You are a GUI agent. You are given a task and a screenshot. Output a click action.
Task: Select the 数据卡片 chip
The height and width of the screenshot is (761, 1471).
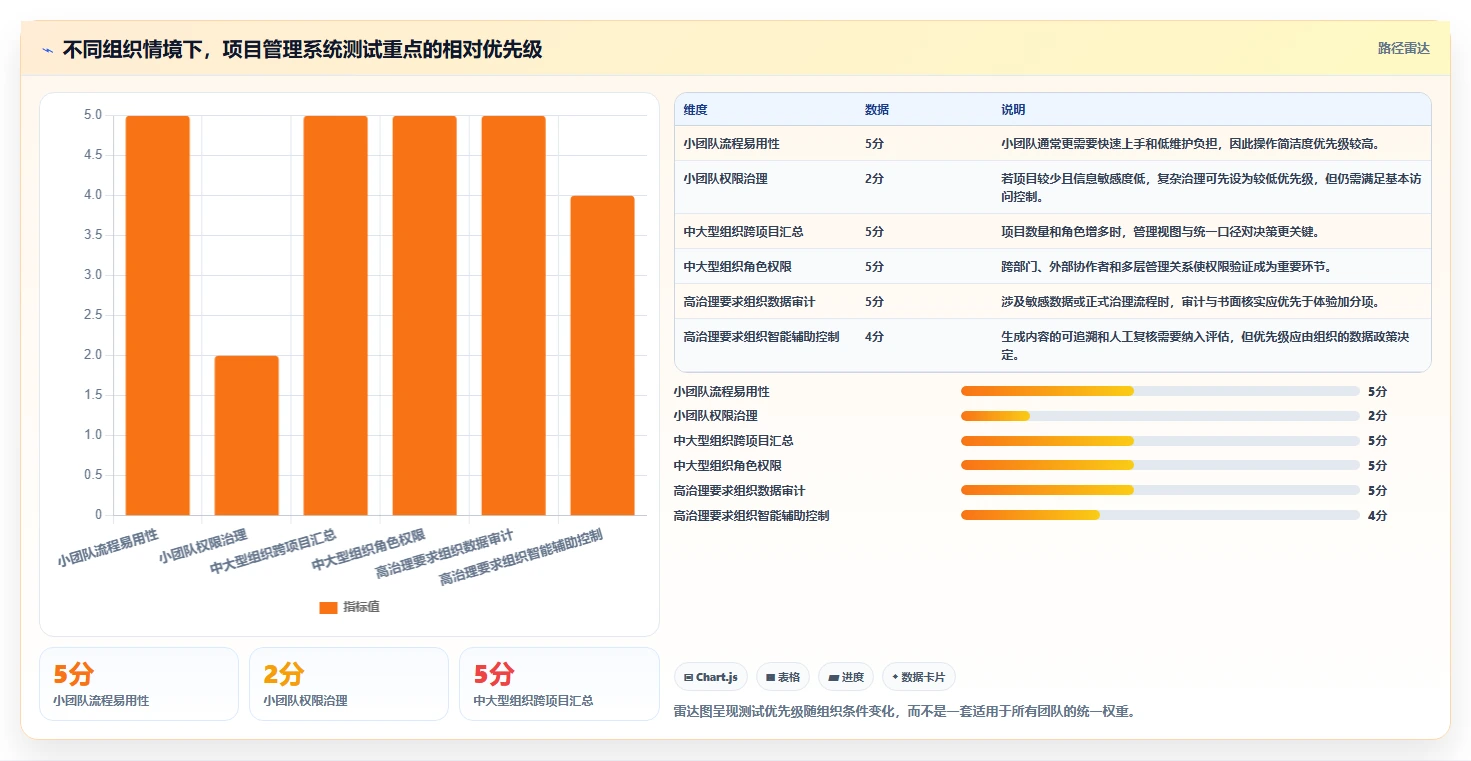click(x=919, y=677)
